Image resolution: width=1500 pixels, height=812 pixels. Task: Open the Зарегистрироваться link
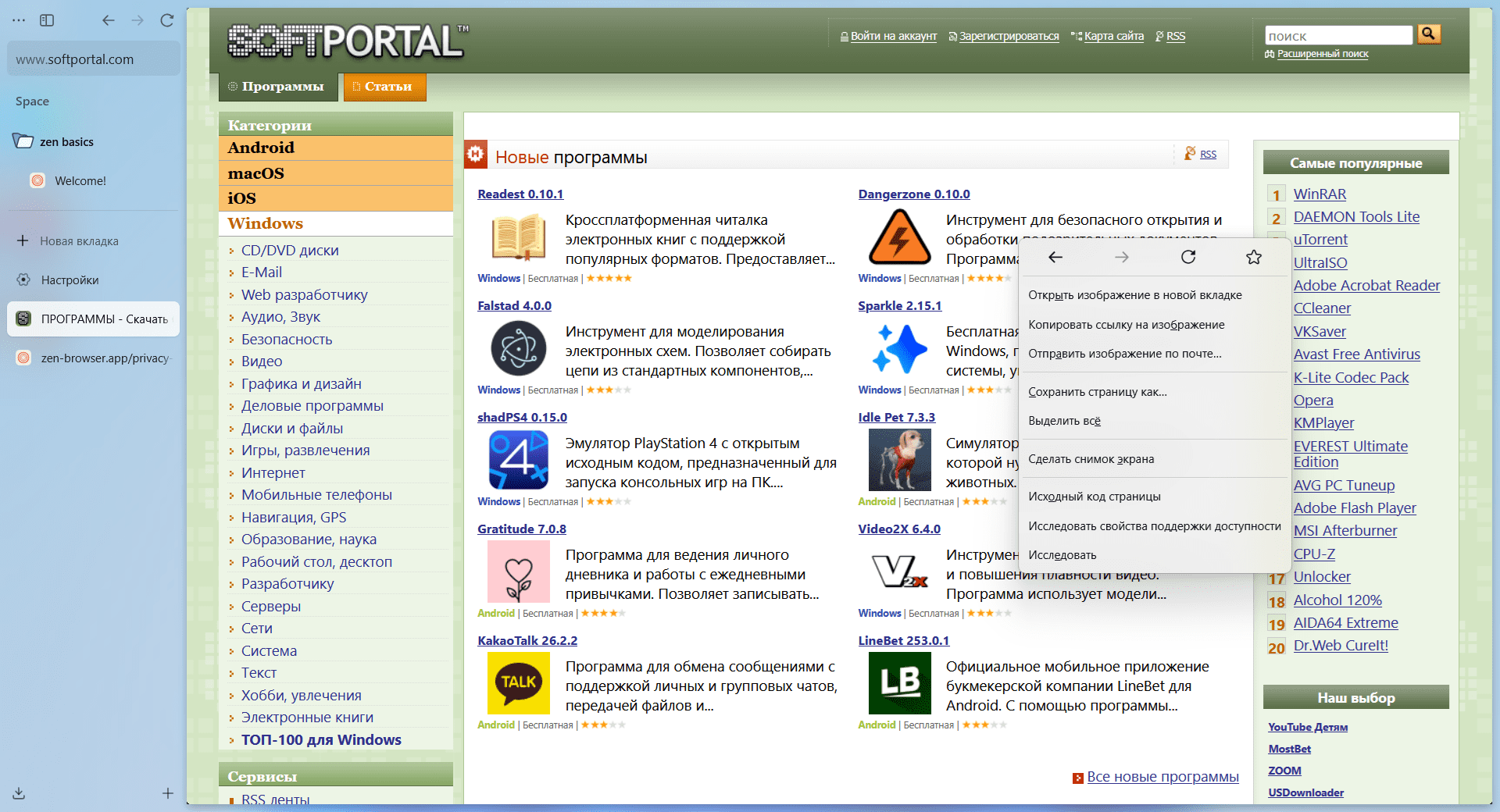pos(1009,37)
